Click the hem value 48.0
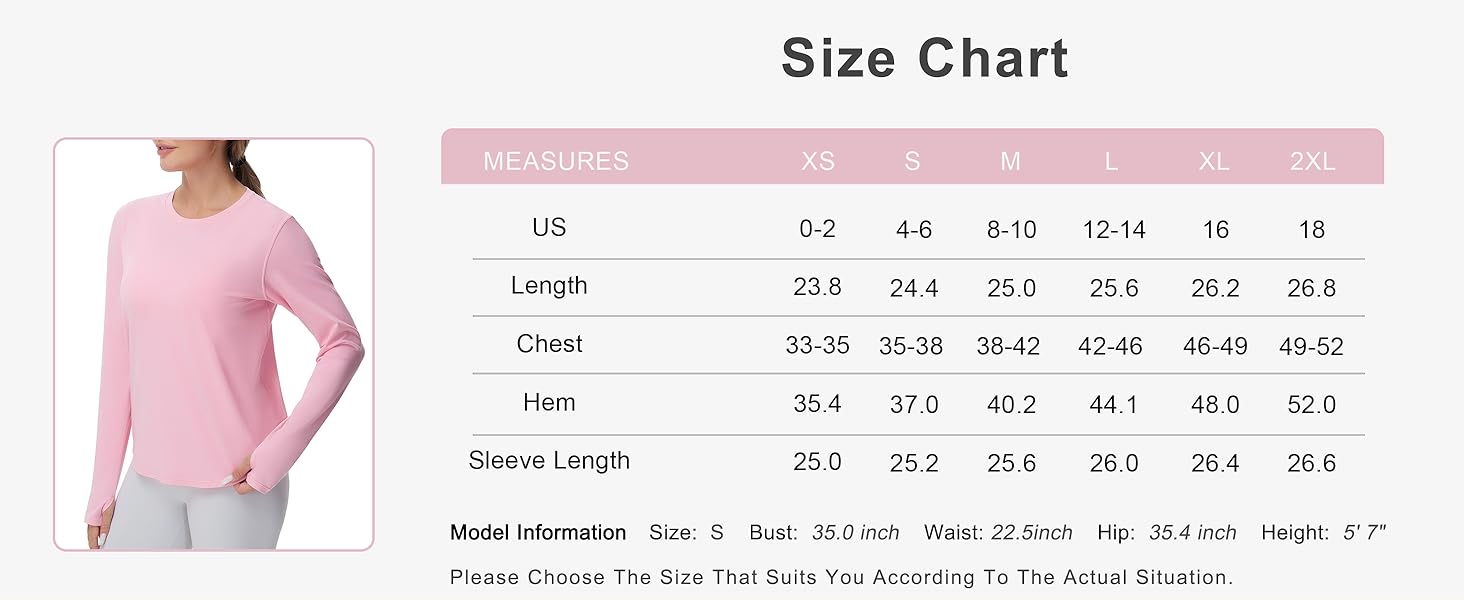 click(1215, 405)
